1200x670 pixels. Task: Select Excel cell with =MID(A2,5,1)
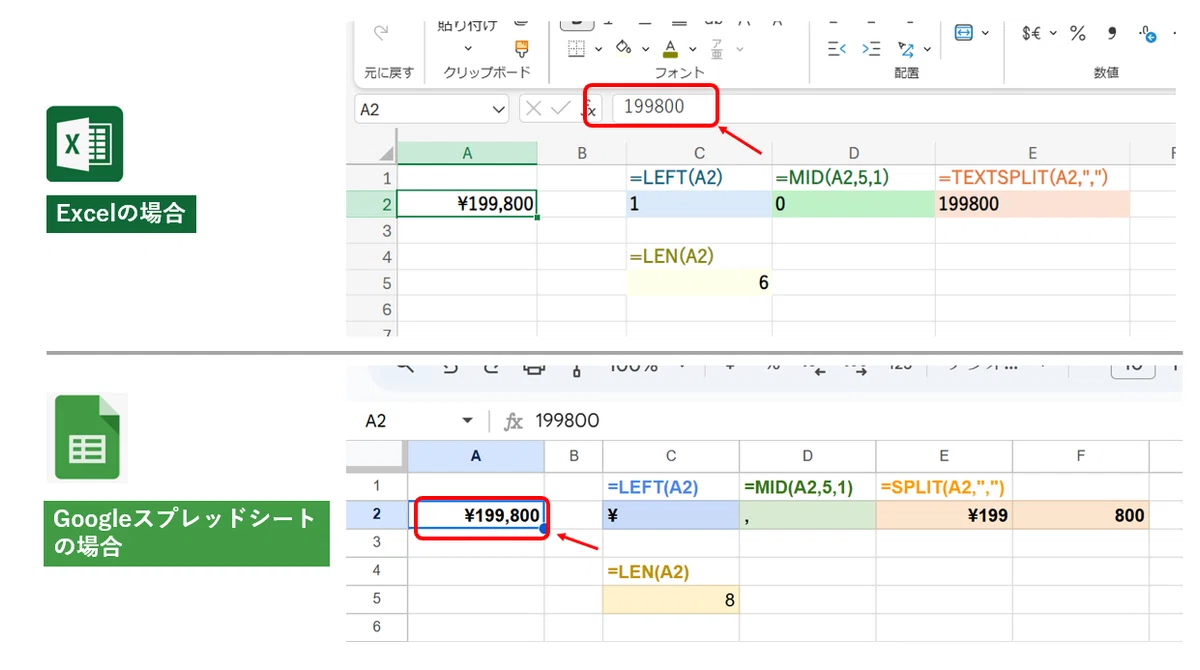coord(854,178)
